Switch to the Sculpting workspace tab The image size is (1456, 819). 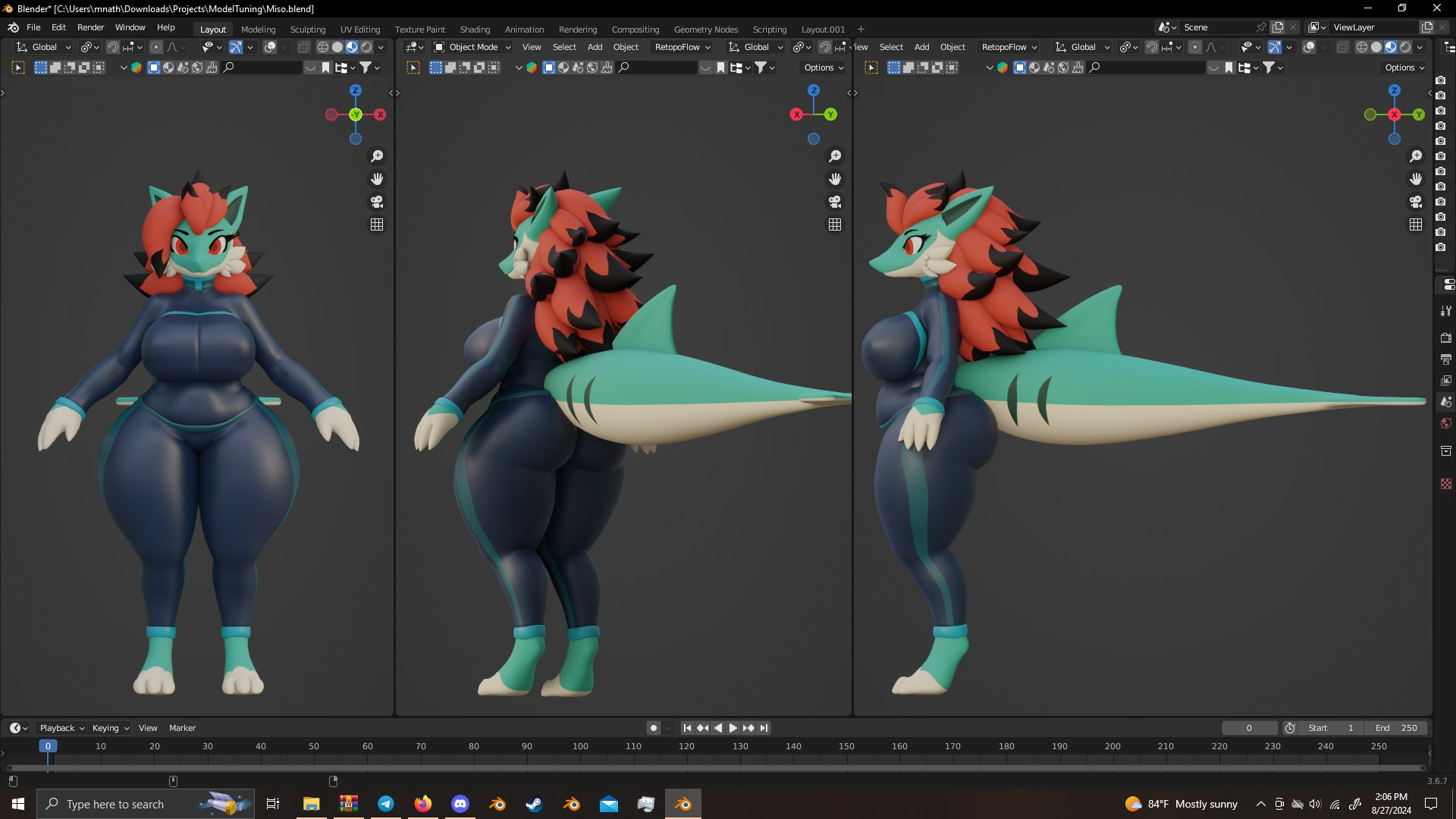pos(307,30)
